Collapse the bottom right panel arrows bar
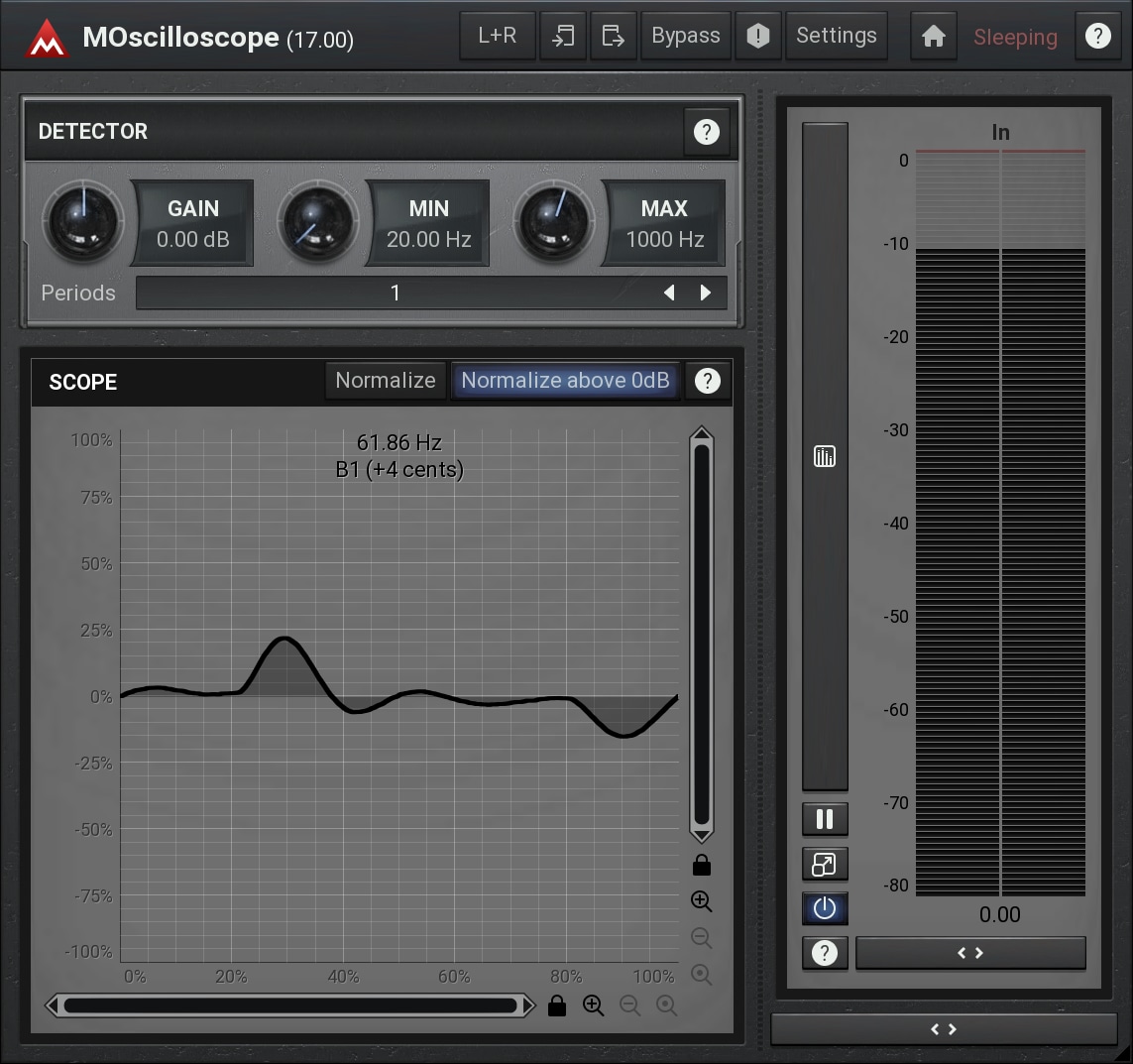The width and height of the screenshot is (1133, 1064). pyautogui.click(x=943, y=1029)
